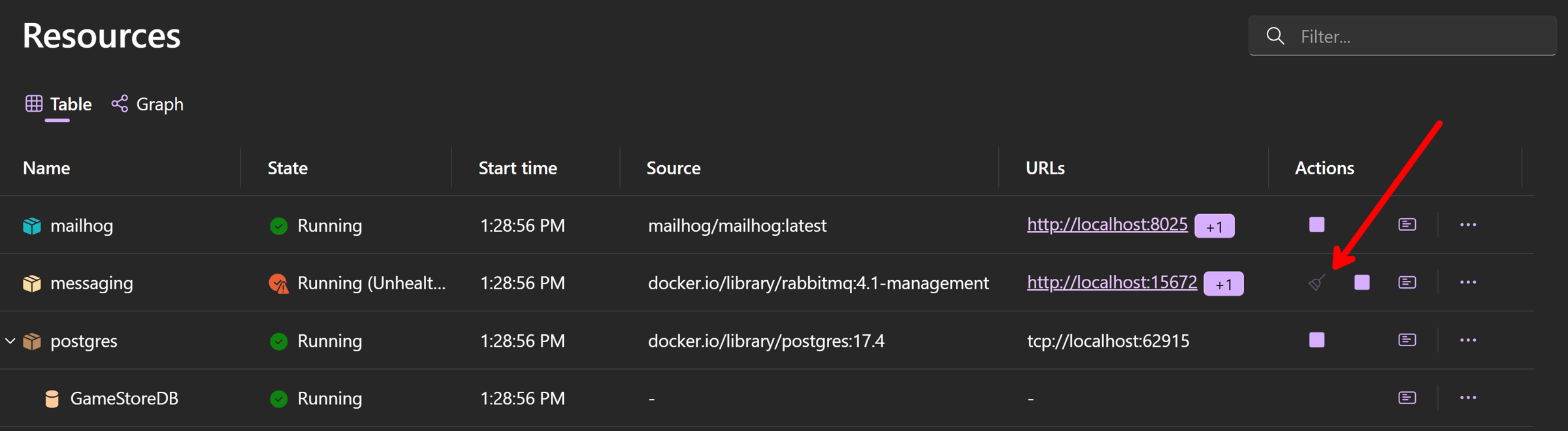Sort by the State column header
This screenshot has width=1568, height=431.
[287, 168]
